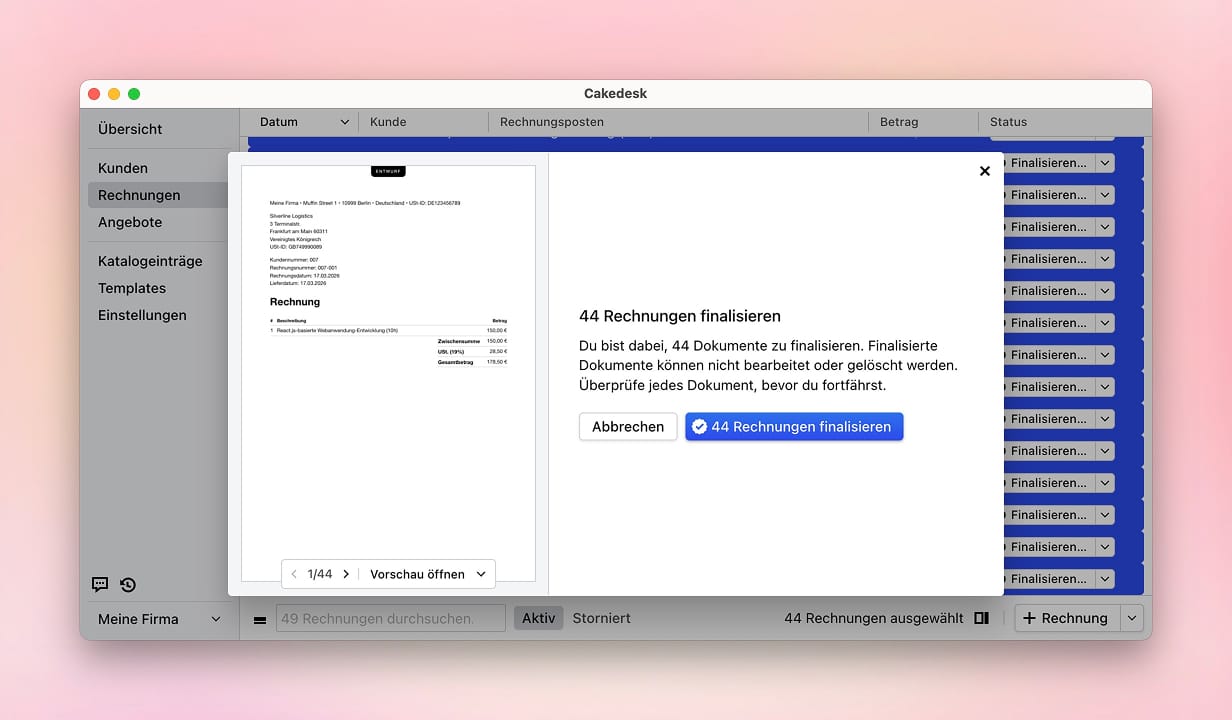This screenshot has height=720, width=1232.
Task: Open Übersicht in the sidebar
Action: [x=130, y=129]
